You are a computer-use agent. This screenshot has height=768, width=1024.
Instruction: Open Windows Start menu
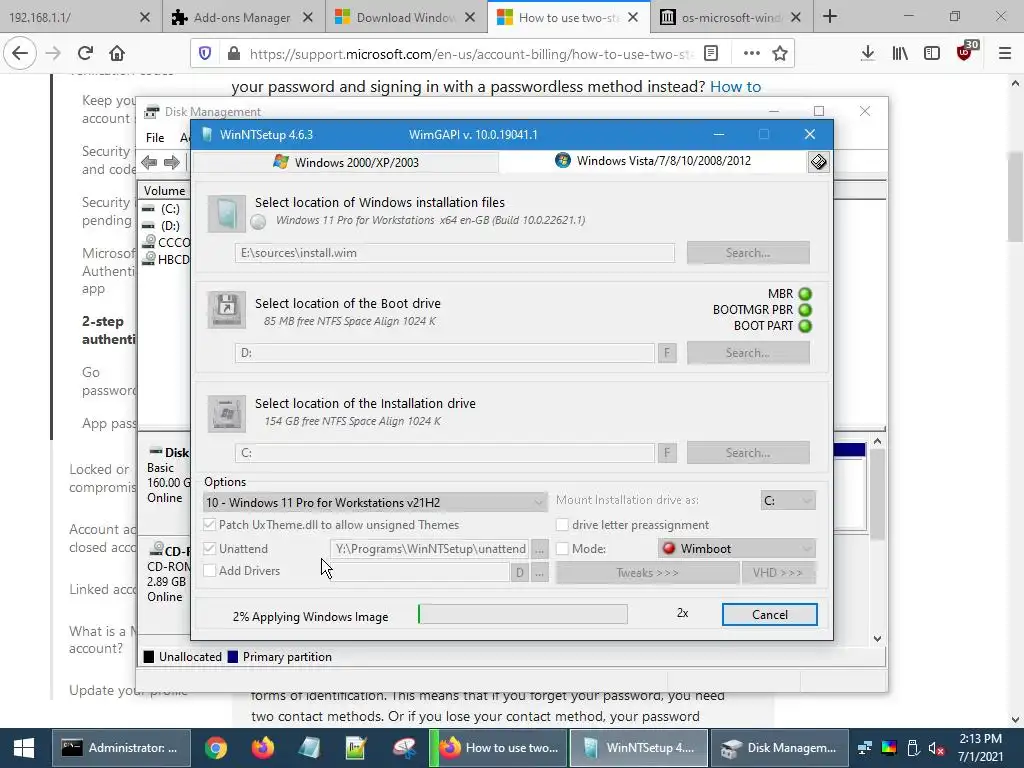click(x=24, y=748)
